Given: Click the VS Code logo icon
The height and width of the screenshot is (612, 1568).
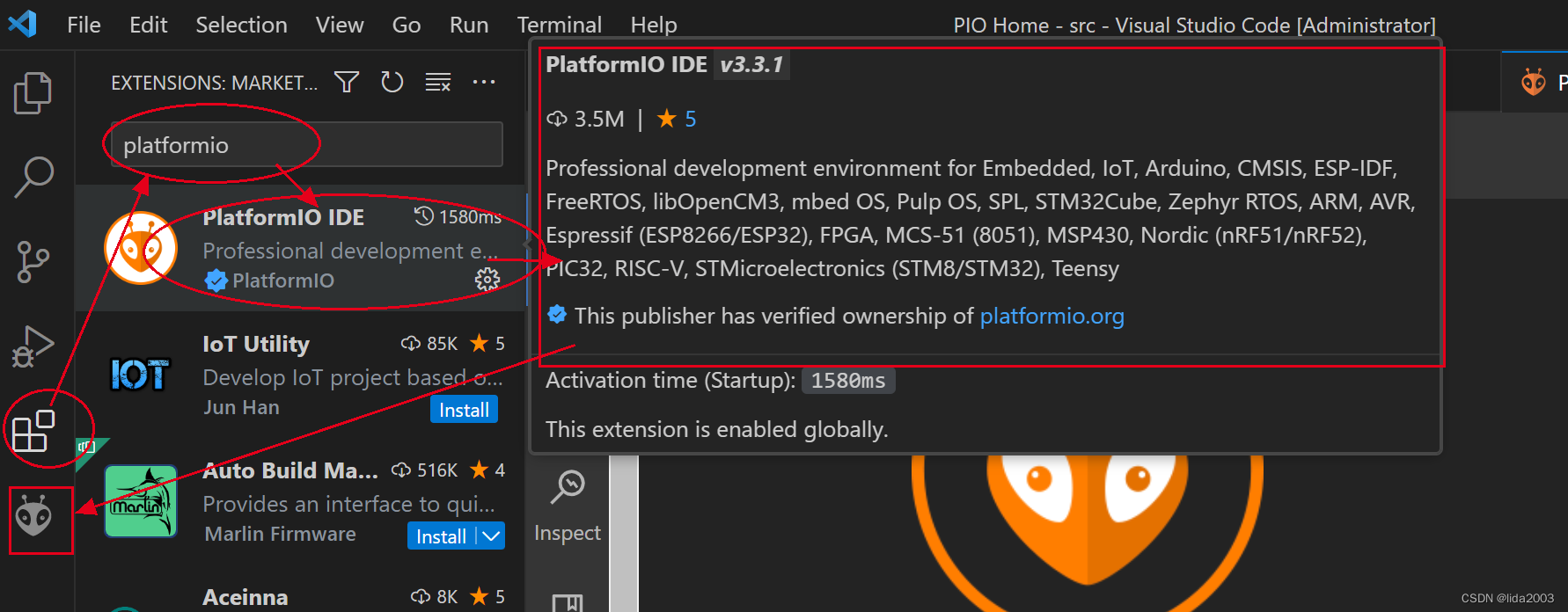Looking at the screenshot, I should coord(23,23).
